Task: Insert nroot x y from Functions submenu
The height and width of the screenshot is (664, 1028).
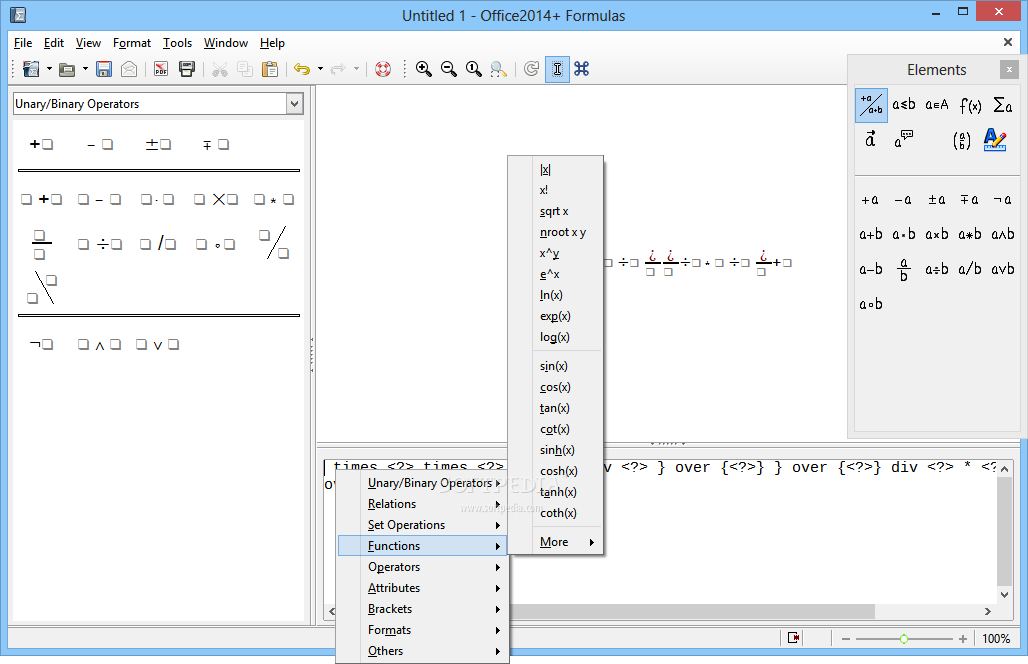Action: [x=556, y=232]
